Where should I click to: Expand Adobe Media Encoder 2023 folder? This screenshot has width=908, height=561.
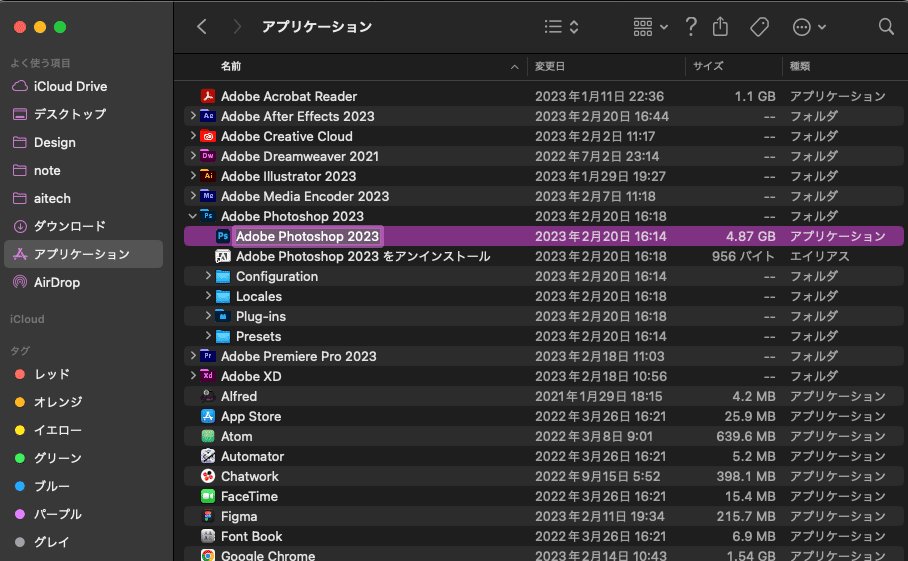point(193,196)
